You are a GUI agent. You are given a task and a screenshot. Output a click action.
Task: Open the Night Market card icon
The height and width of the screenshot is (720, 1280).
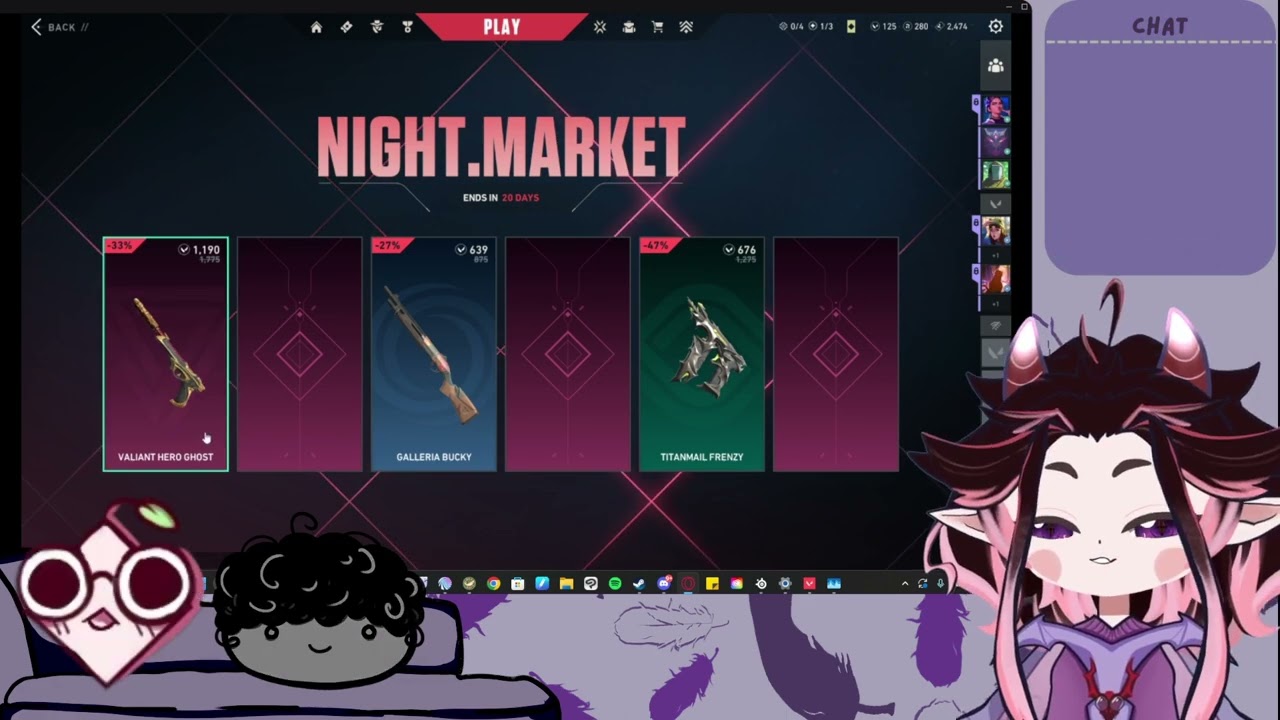point(851,27)
